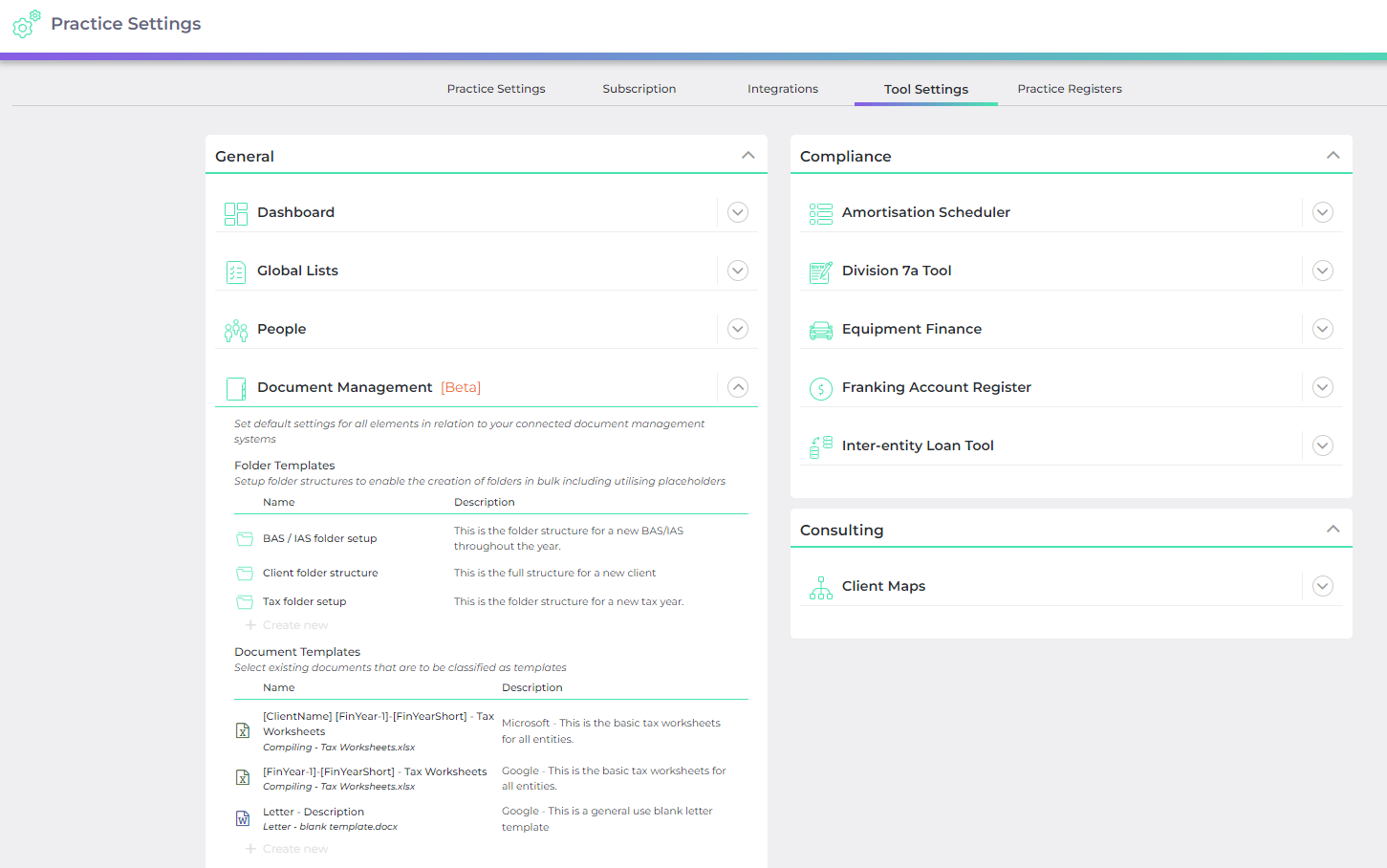Open the Practice Registers tab
The image size is (1387, 868).
tap(1070, 88)
